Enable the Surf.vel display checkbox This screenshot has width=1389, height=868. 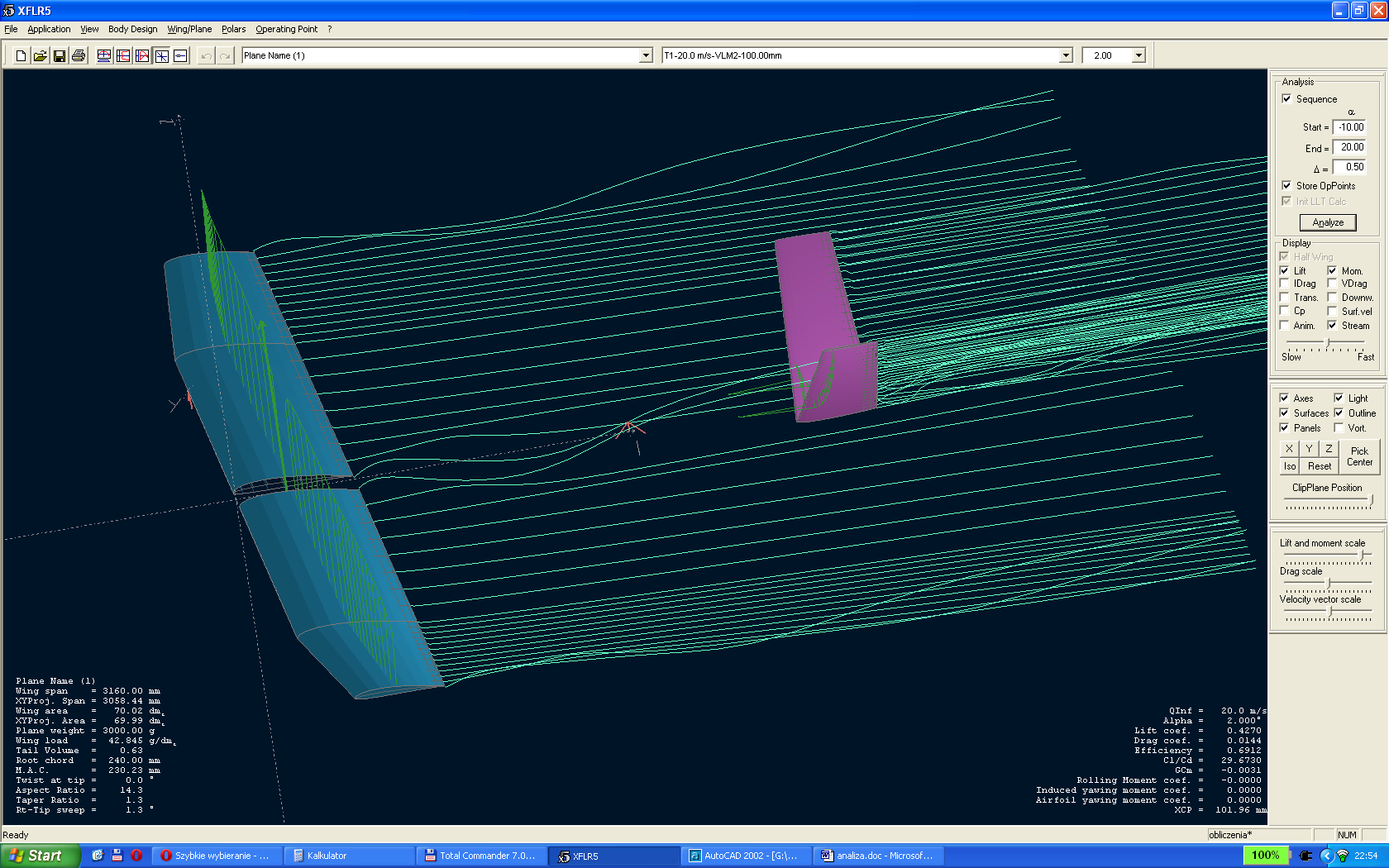pos(1332,311)
